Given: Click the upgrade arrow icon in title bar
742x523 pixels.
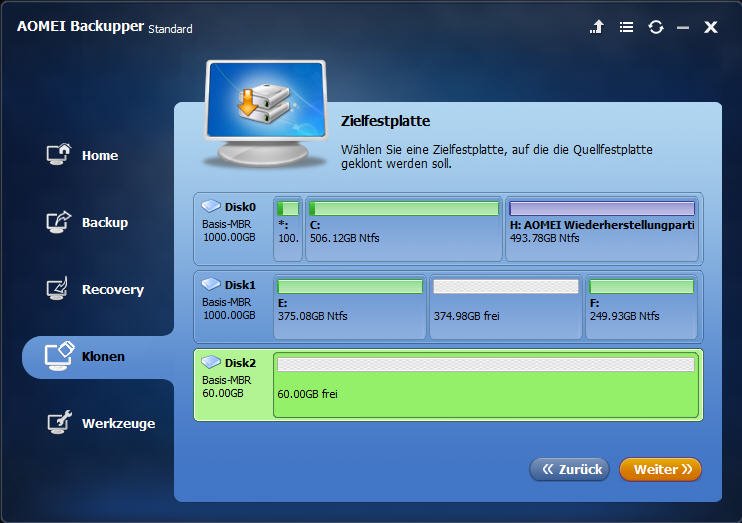Looking at the screenshot, I should point(597,27).
